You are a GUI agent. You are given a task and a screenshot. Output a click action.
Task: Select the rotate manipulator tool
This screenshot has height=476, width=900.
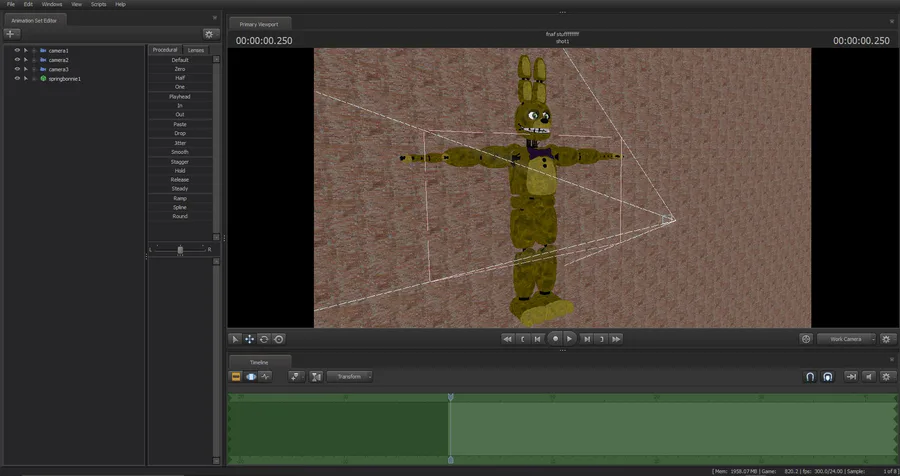264,339
